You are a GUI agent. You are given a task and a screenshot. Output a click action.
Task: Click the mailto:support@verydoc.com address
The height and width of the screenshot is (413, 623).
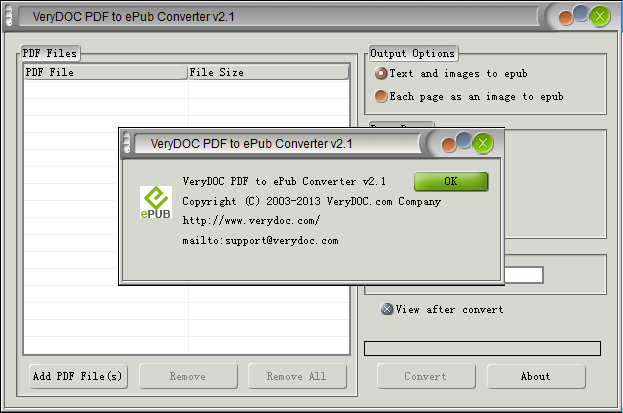point(260,240)
